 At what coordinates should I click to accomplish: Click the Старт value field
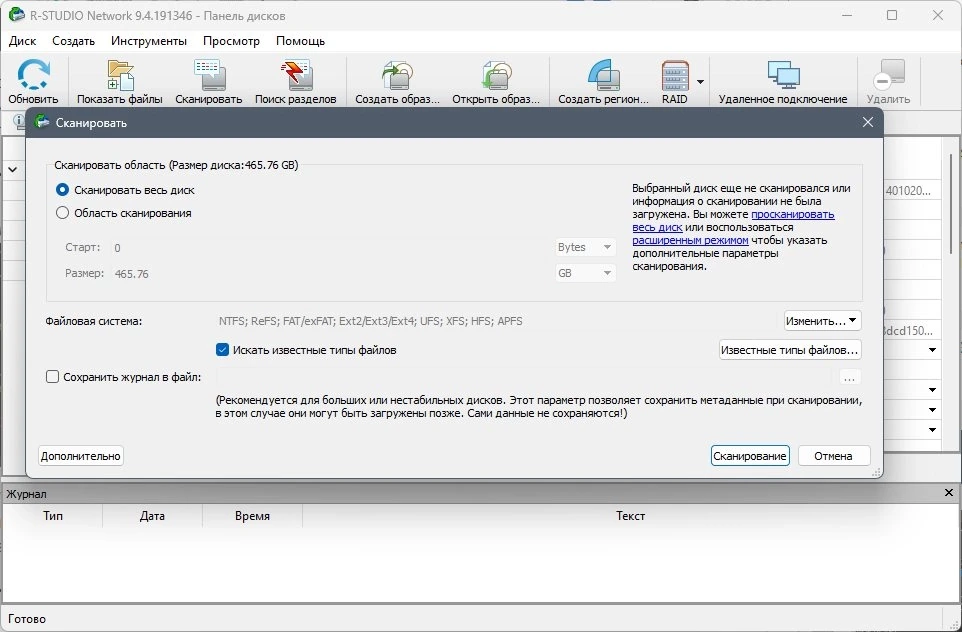pos(331,247)
